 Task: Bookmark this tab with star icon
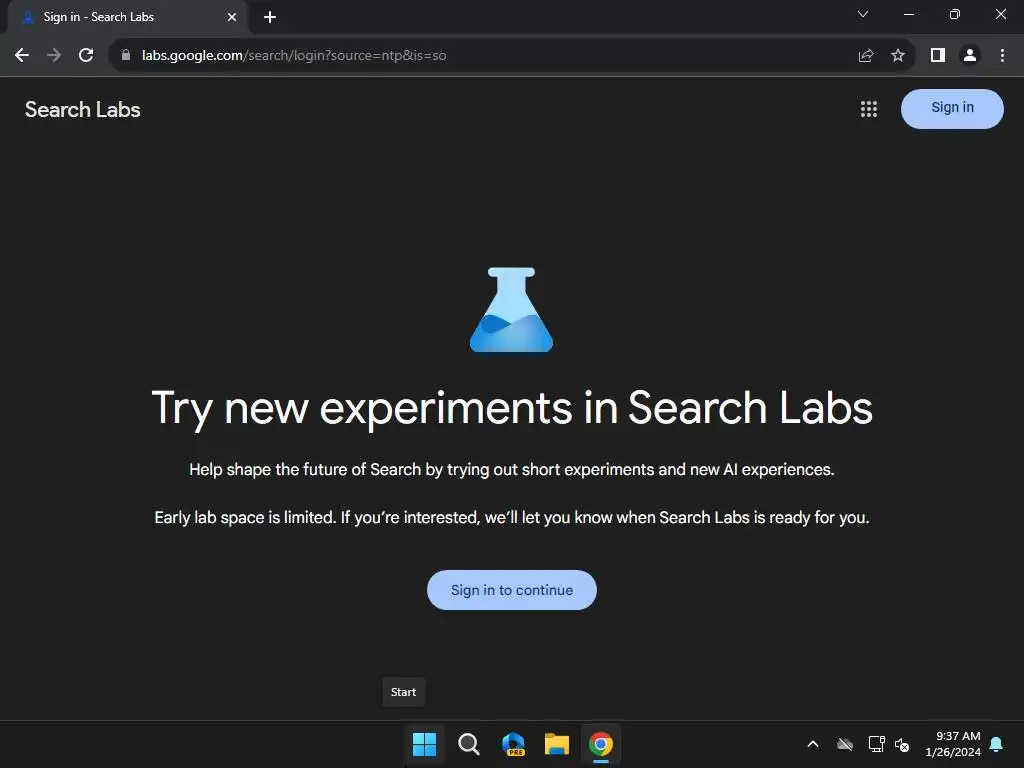[x=898, y=56]
